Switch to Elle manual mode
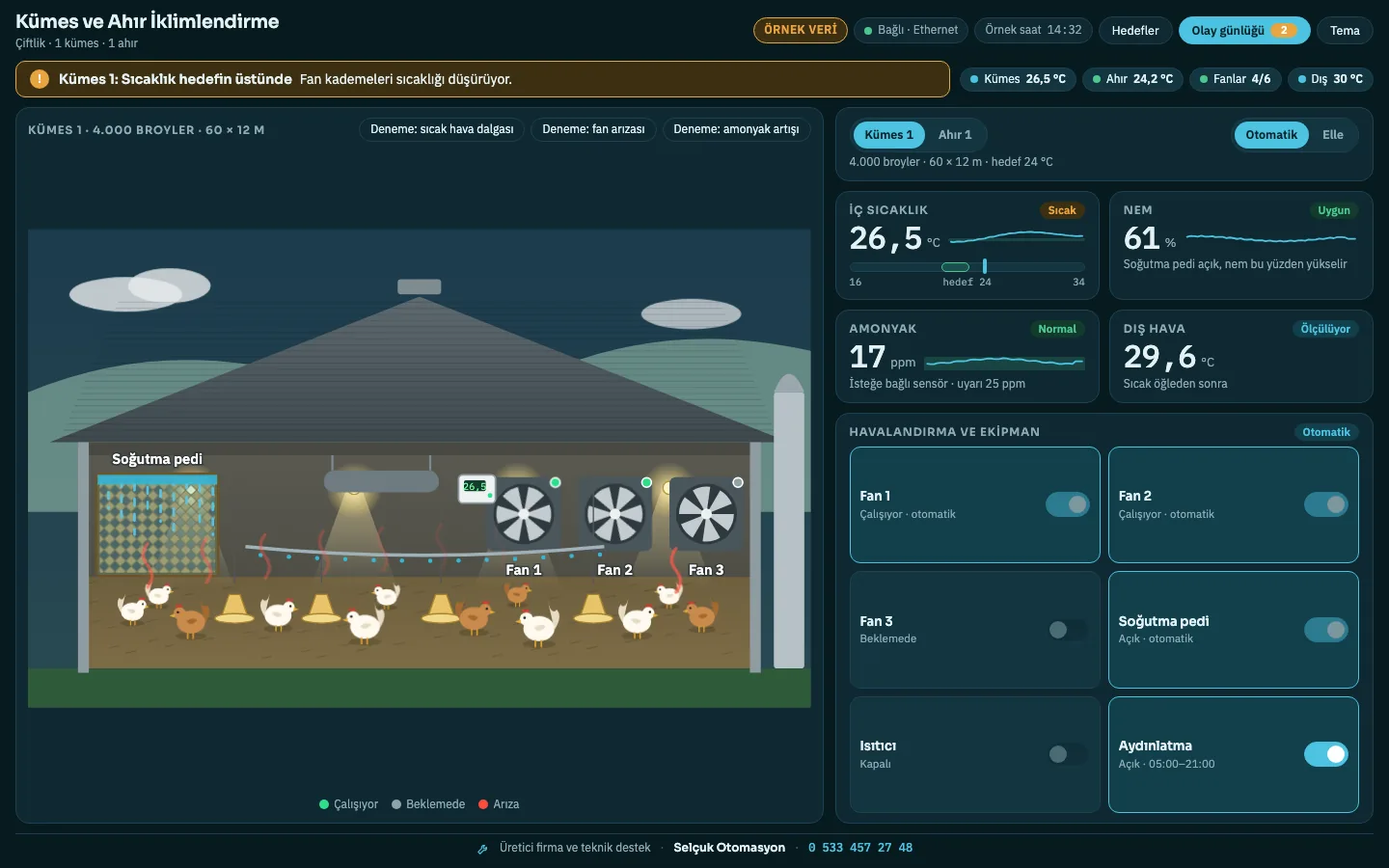Viewport: 1389px width, 868px height. click(x=1333, y=135)
